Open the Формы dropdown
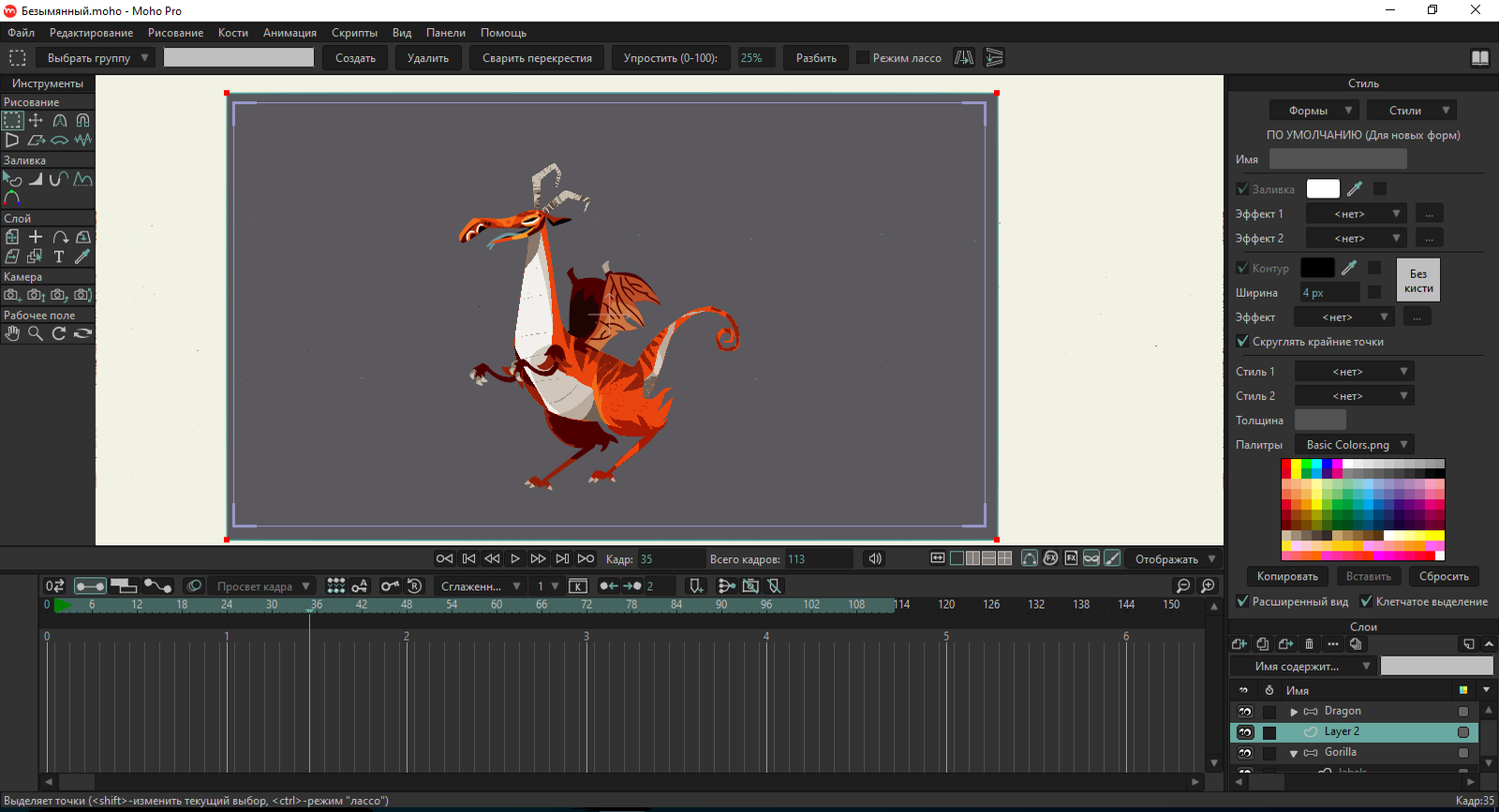 click(x=1316, y=111)
